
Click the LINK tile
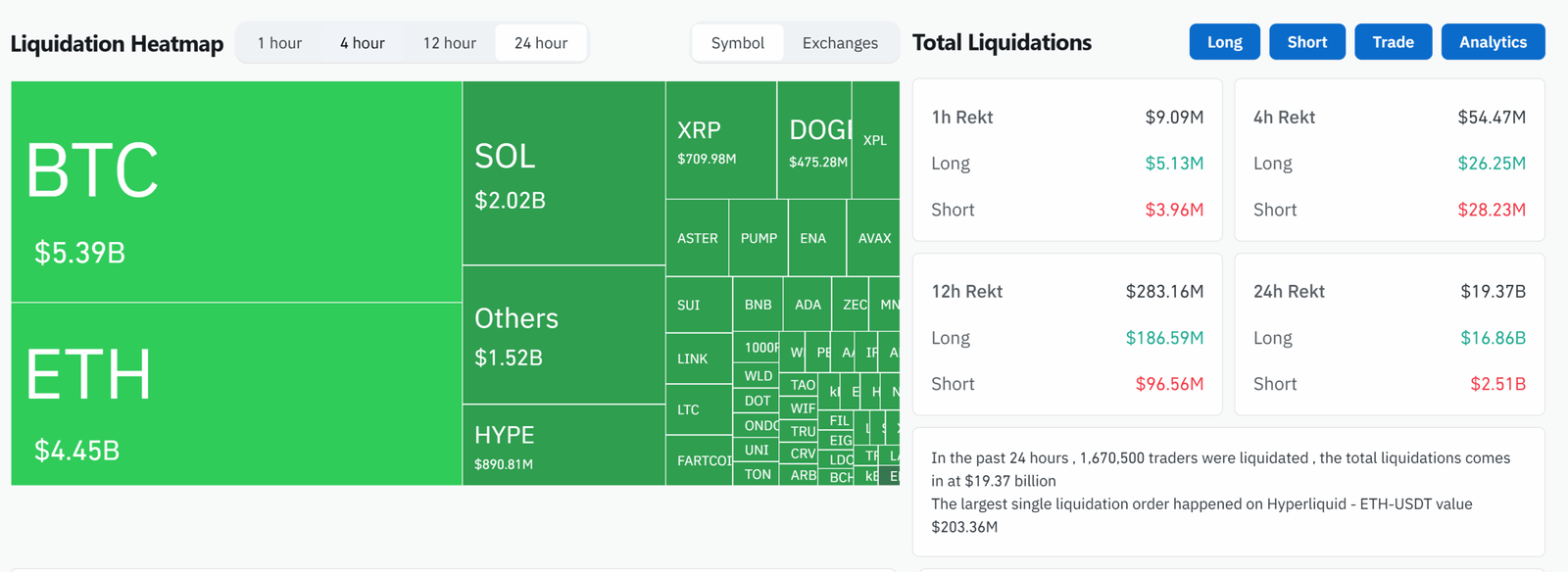[x=697, y=358]
